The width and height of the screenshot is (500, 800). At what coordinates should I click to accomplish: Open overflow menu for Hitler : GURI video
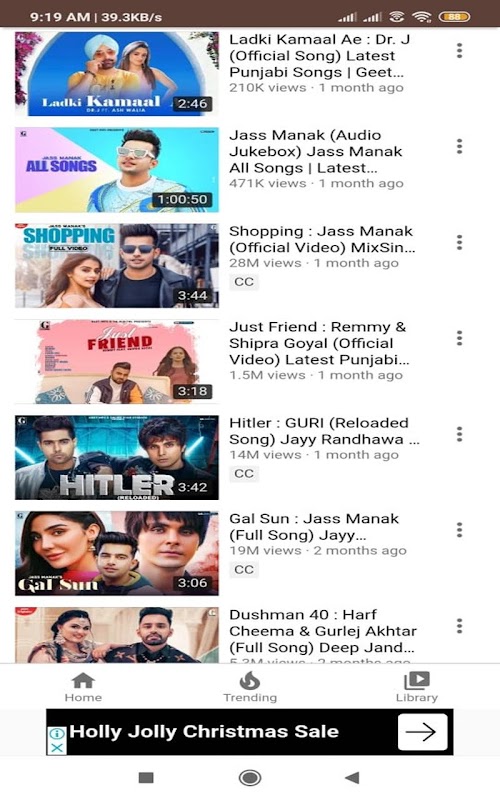459,434
